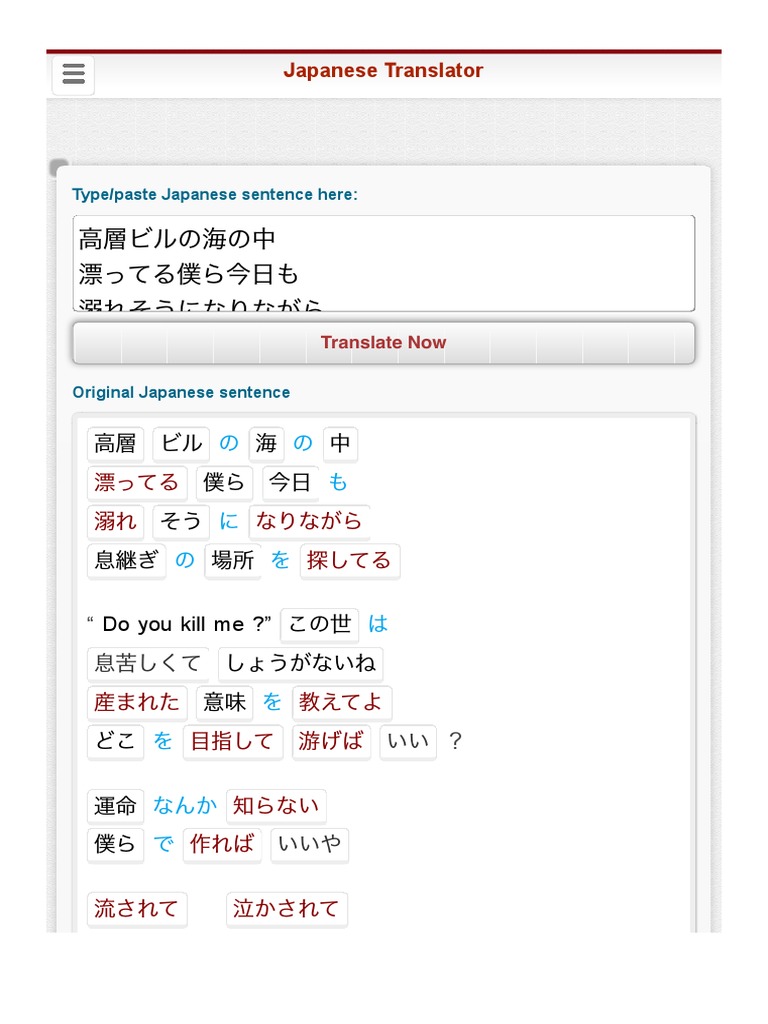Select the word 息継ぎ
Image resolution: width=768 pixels, height=1024 pixels.
(126, 560)
